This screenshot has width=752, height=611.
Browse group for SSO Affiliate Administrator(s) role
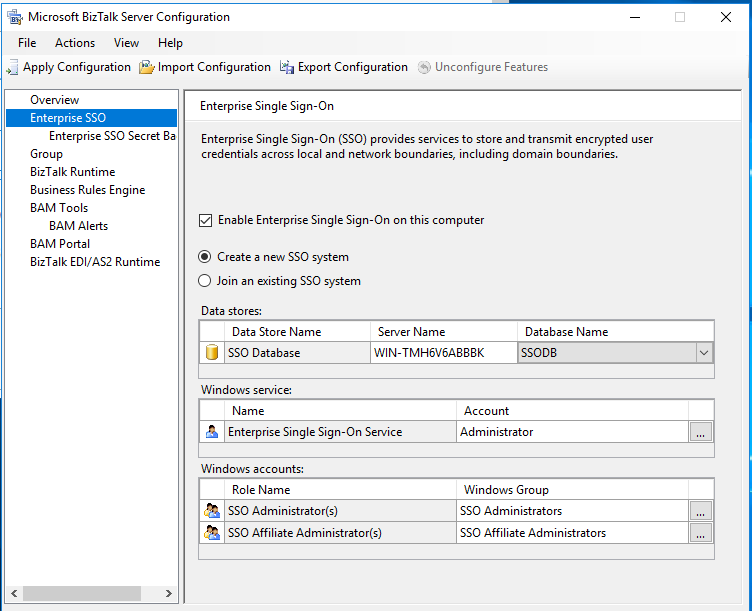point(700,533)
